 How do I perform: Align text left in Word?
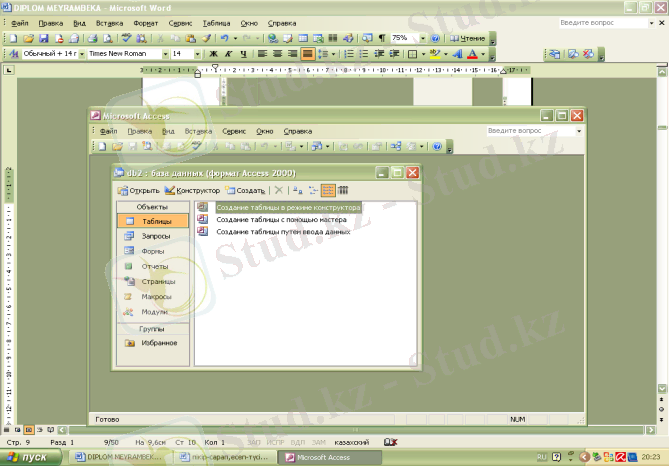262,54
